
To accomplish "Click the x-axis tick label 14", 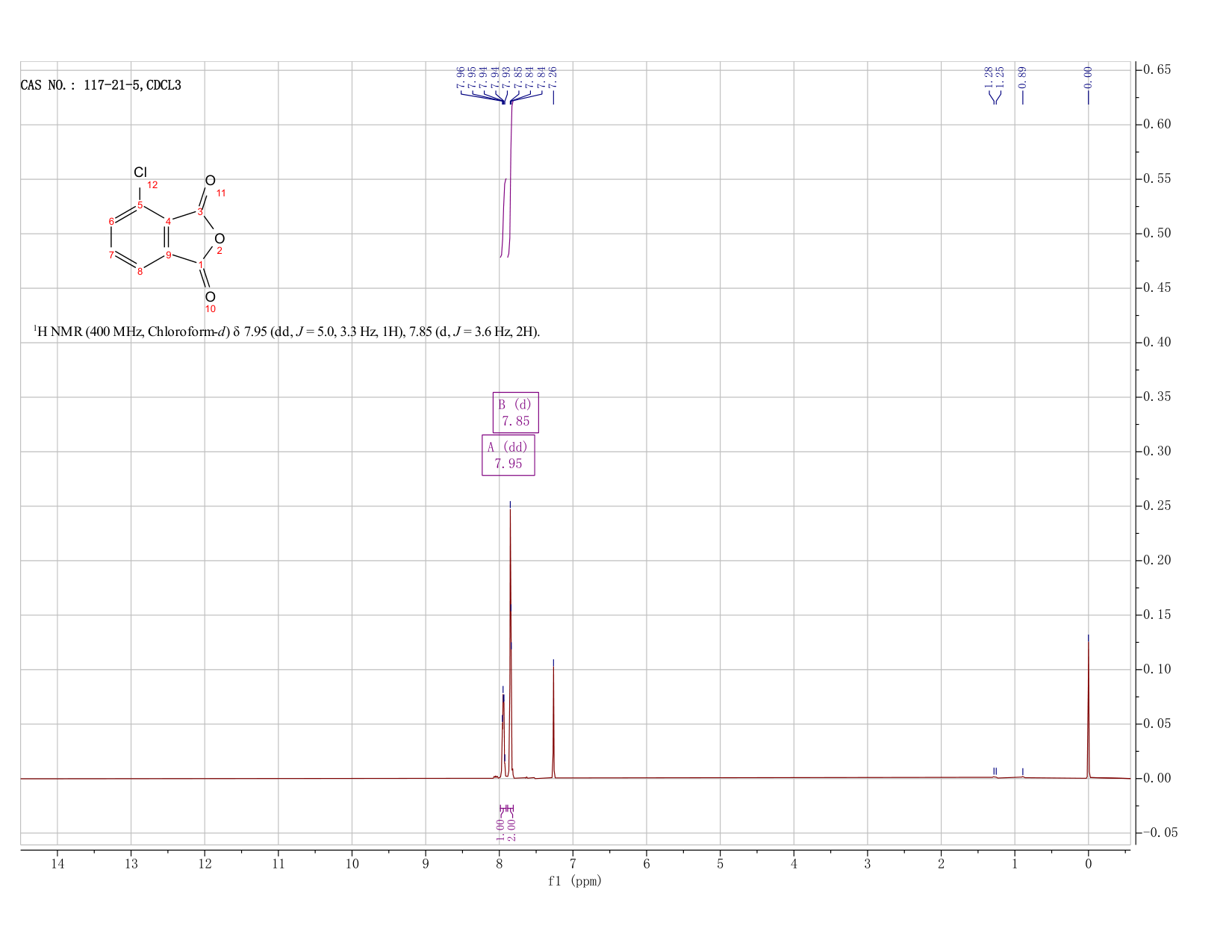I will [57, 864].
